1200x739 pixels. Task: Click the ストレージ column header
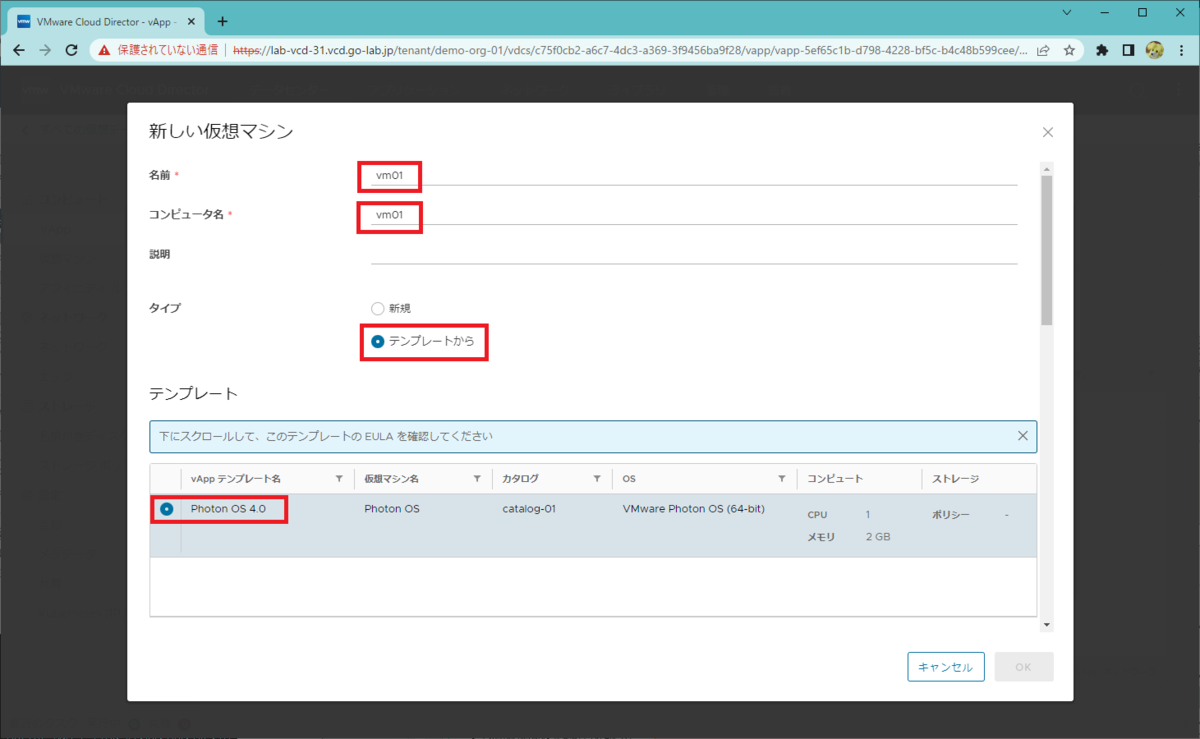pos(955,479)
